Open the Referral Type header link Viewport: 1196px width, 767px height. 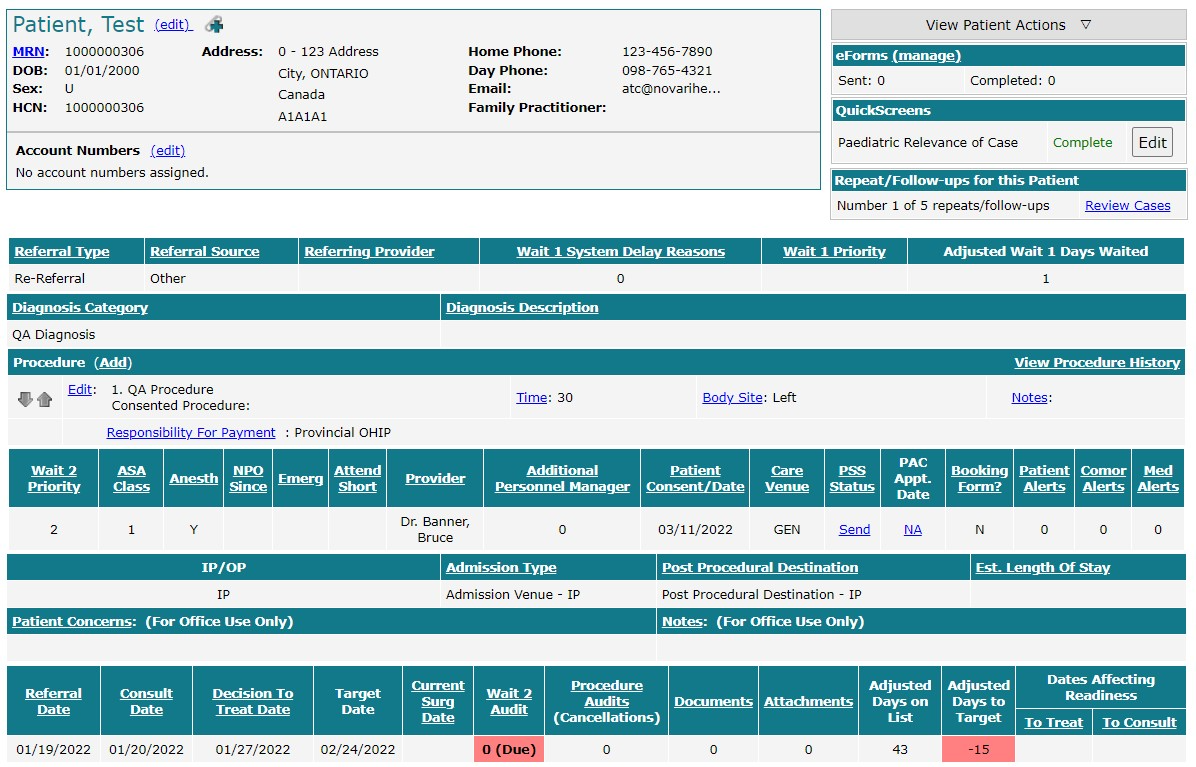coord(62,252)
